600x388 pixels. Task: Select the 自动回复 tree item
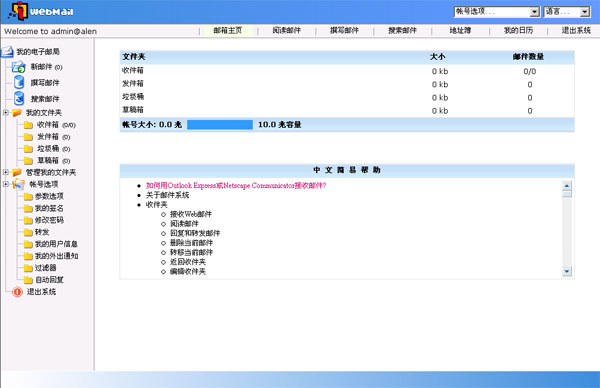pos(49,280)
